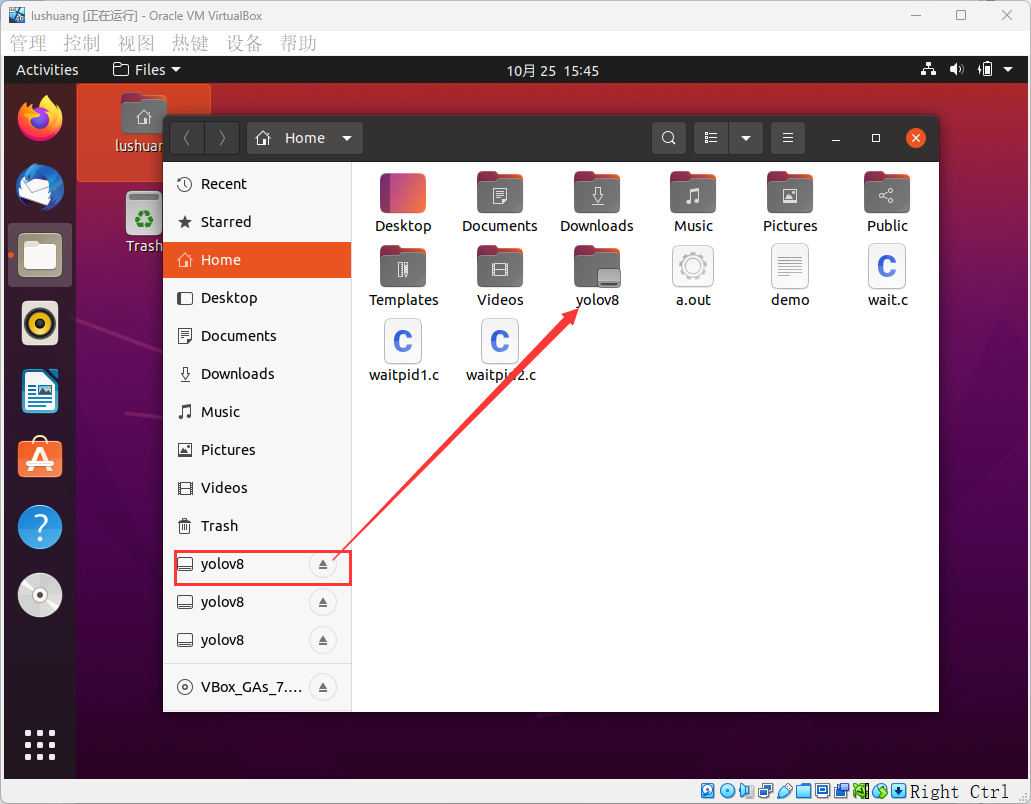The height and width of the screenshot is (804, 1031).
Task: Select Home in the sidebar
Action: [x=257, y=260]
